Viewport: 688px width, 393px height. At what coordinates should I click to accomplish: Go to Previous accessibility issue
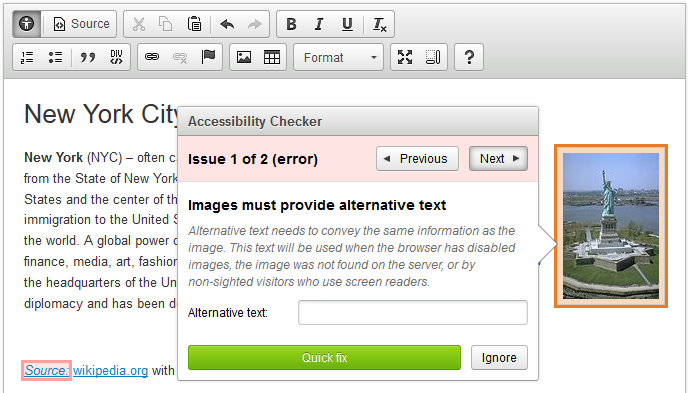click(x=417, y=158)
